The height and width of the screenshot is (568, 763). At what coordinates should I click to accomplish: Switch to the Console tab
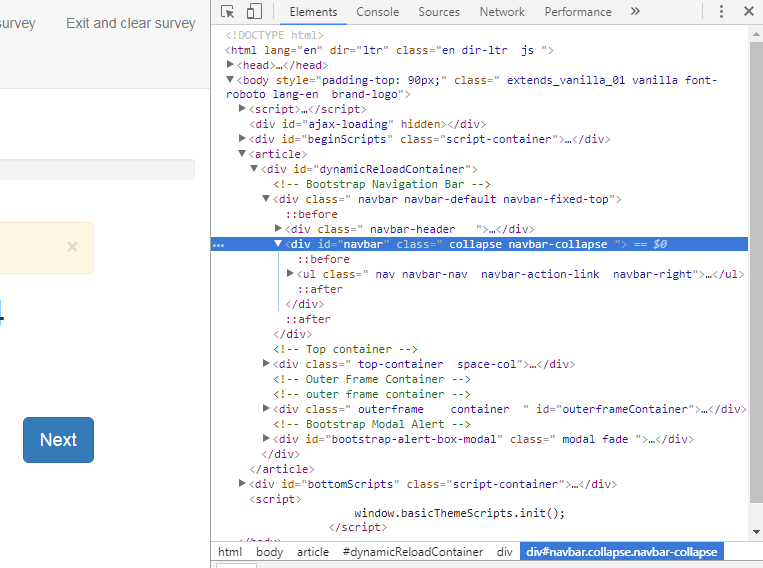click(x=377, y=12)
